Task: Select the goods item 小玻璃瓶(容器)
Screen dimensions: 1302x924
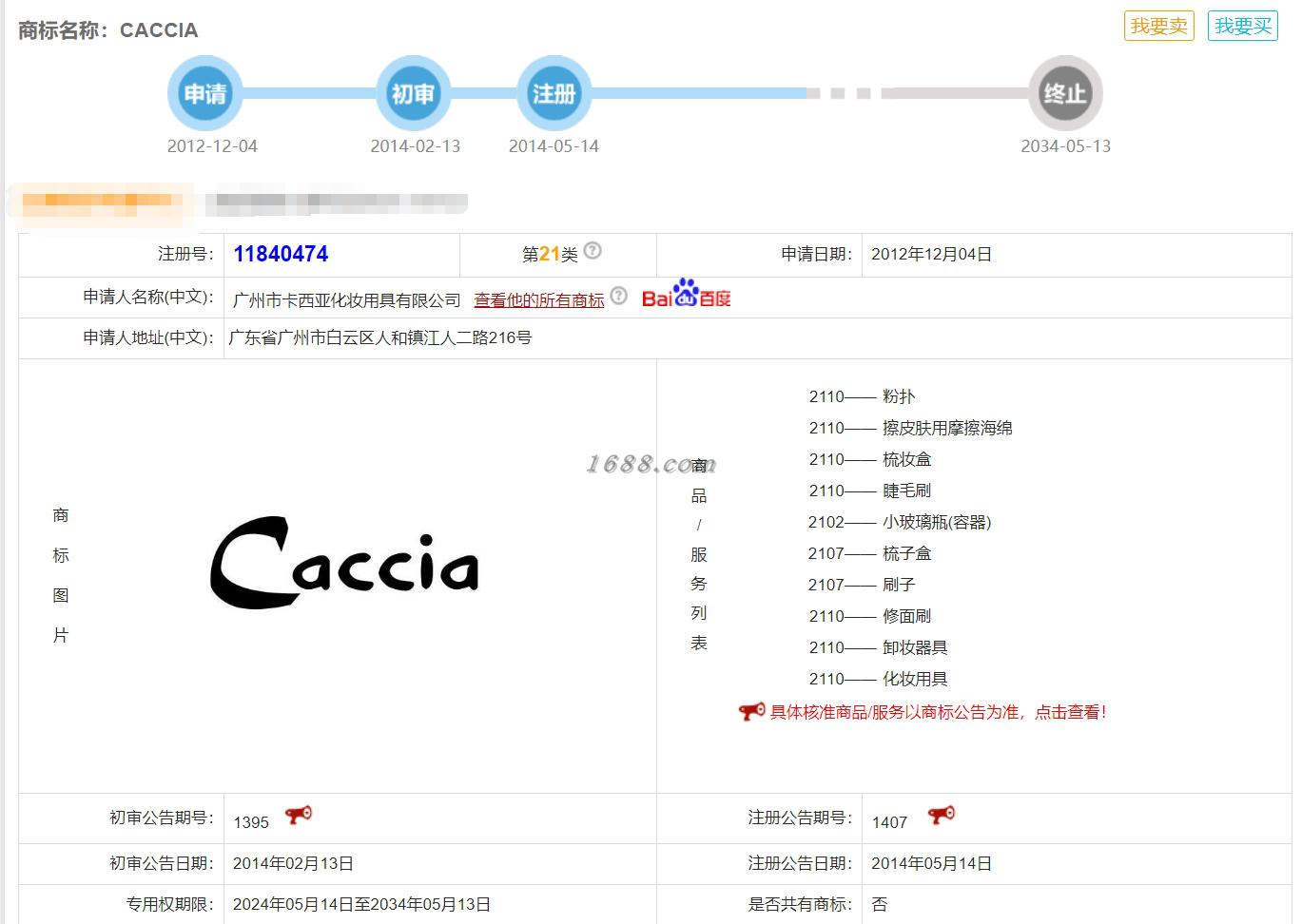Action: pyautogui.click(x=937, y=522)
